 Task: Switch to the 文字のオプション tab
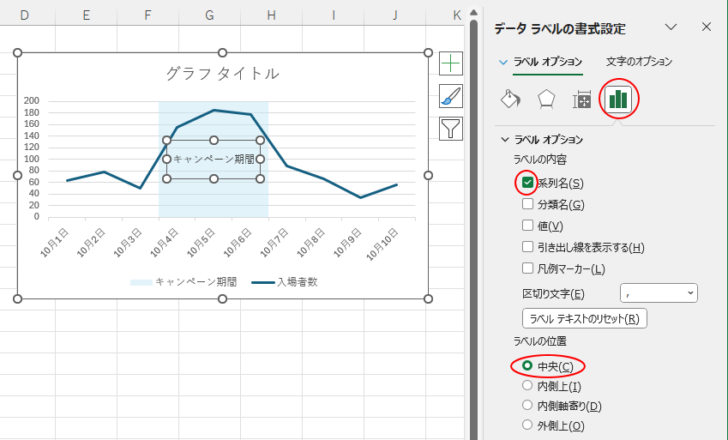pos(639,62)
